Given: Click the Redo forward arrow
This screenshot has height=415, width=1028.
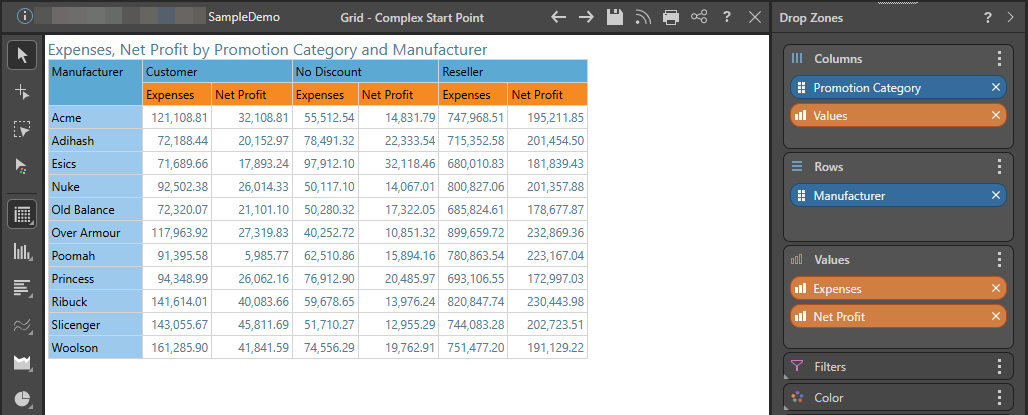Looking at the screenshot, I should tap(587, 17).
